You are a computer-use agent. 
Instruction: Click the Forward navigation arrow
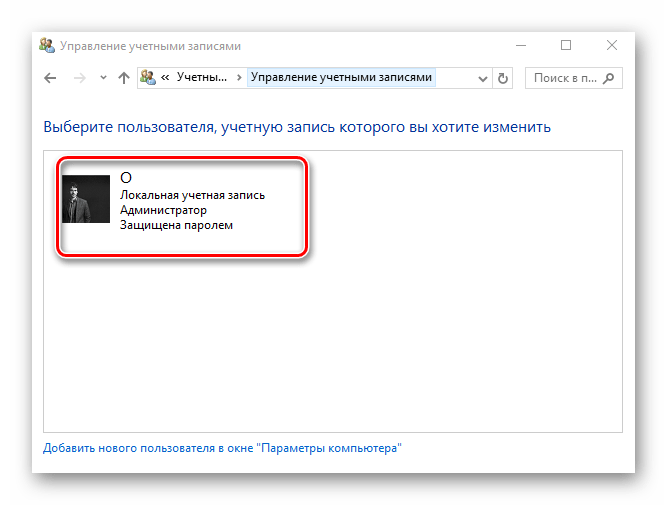79,78
